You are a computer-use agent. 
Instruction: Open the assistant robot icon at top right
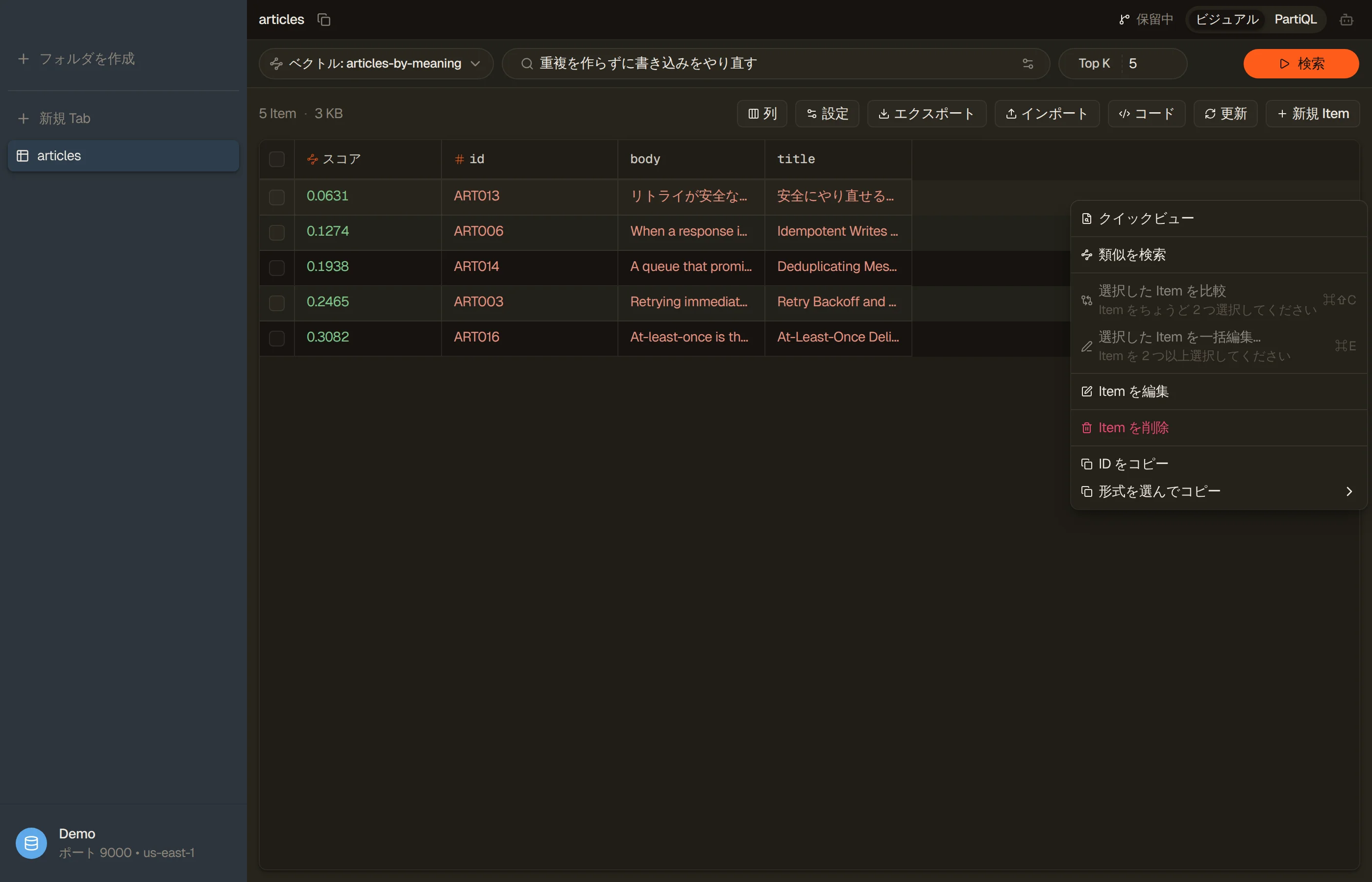(x=1346, y=20)
